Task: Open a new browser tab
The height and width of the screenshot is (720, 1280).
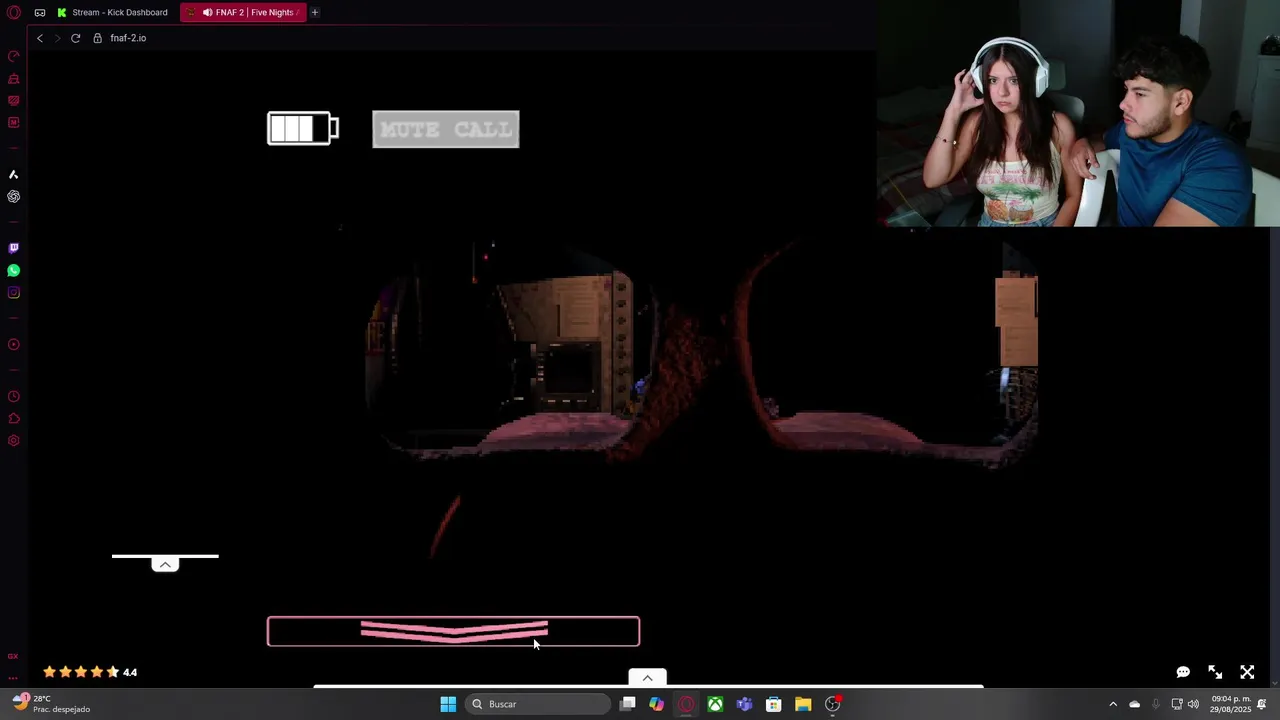Action: coord(314,12)
